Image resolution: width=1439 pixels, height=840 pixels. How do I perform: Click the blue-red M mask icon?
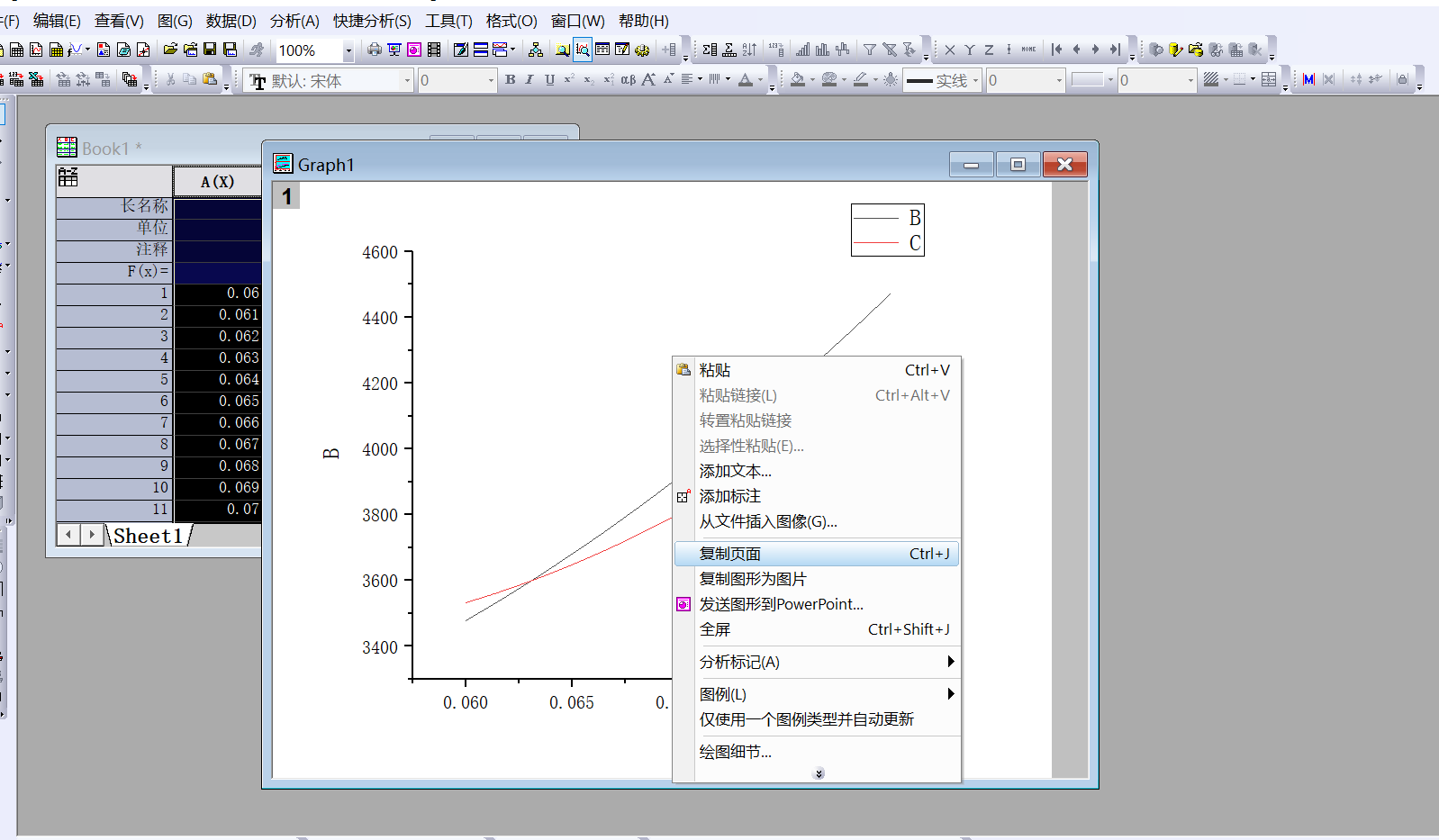pos(1309,79)
